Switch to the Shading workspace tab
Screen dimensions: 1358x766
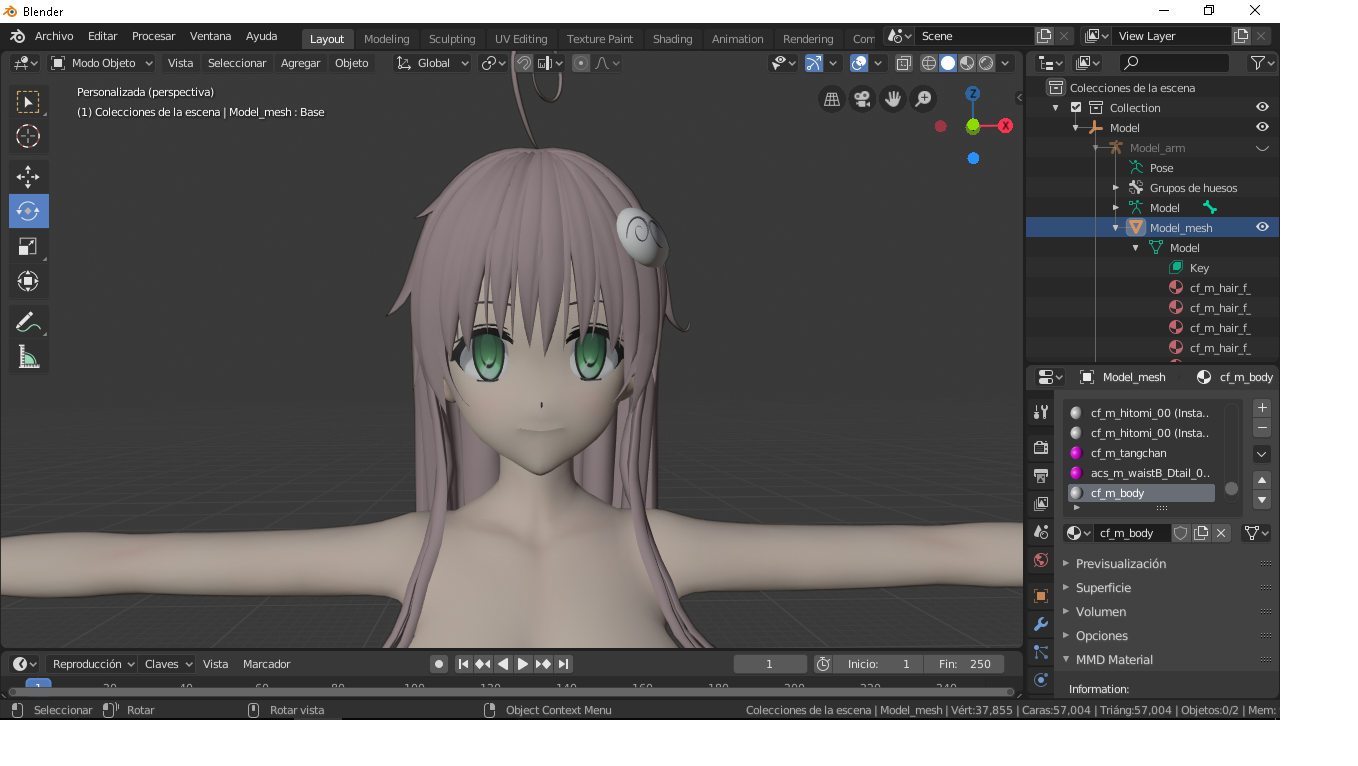[x=672, y=39]
